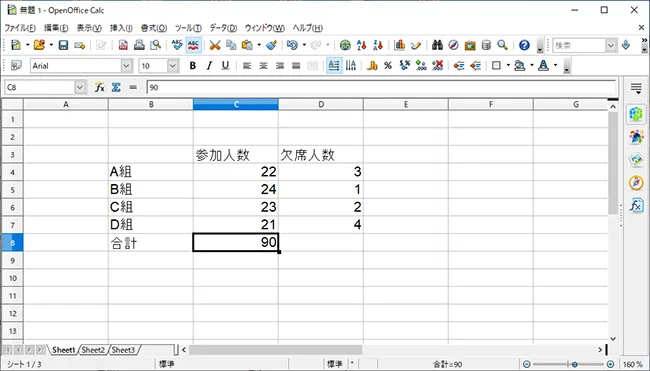Expand the Name Box C8 dropdown
Viewport: 650px width, 371px height.
coord(80,87)
